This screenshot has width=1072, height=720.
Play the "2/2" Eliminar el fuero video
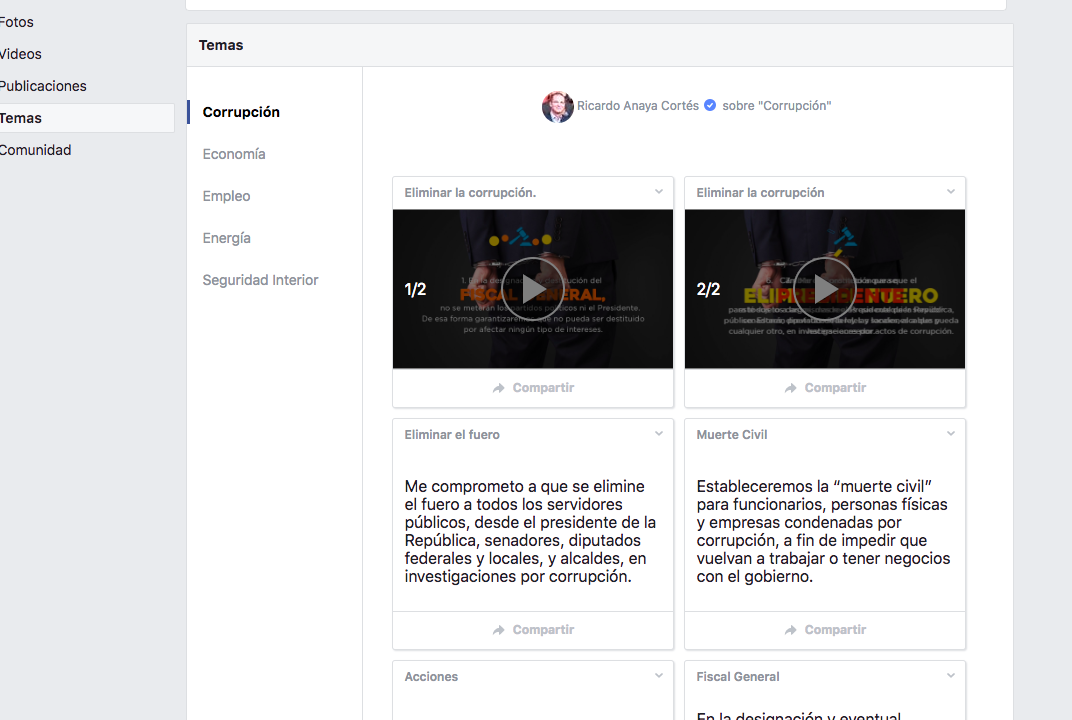click(824, 288)
